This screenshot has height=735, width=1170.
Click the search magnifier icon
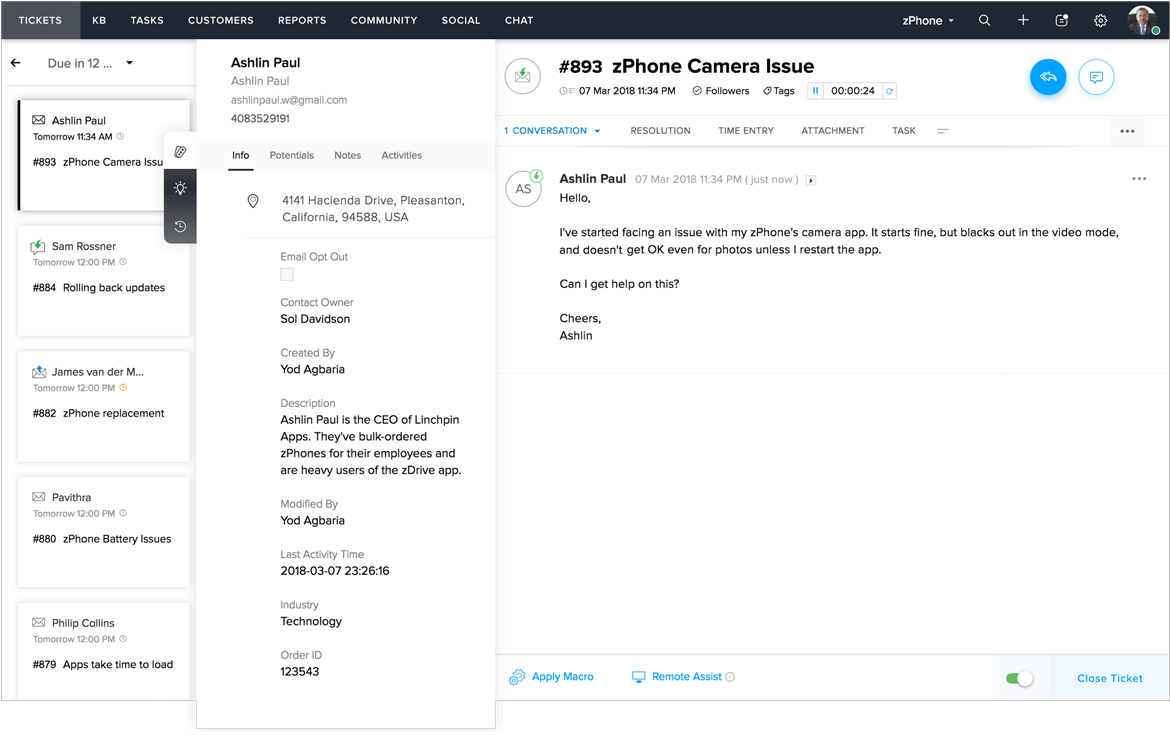(x=984, y=20)
